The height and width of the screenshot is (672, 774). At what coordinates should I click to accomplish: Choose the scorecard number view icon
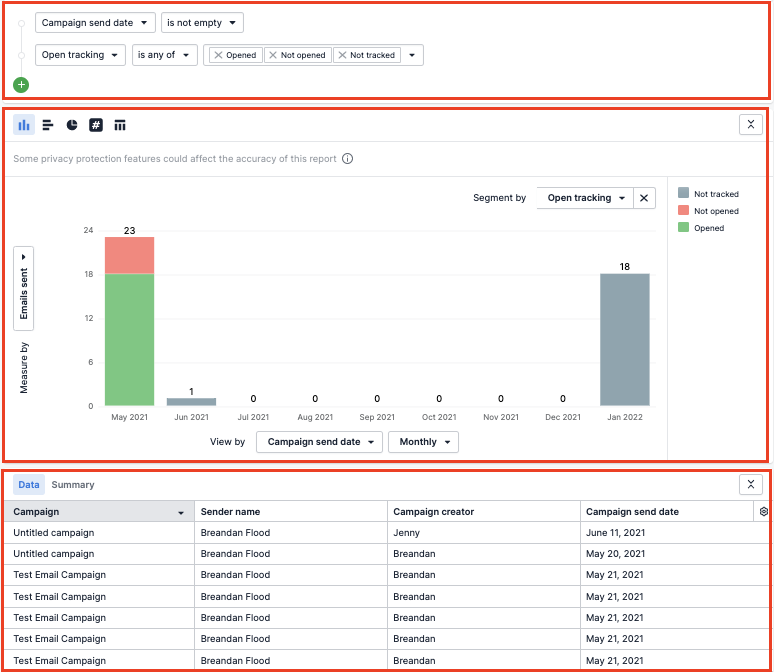[96, 125]
